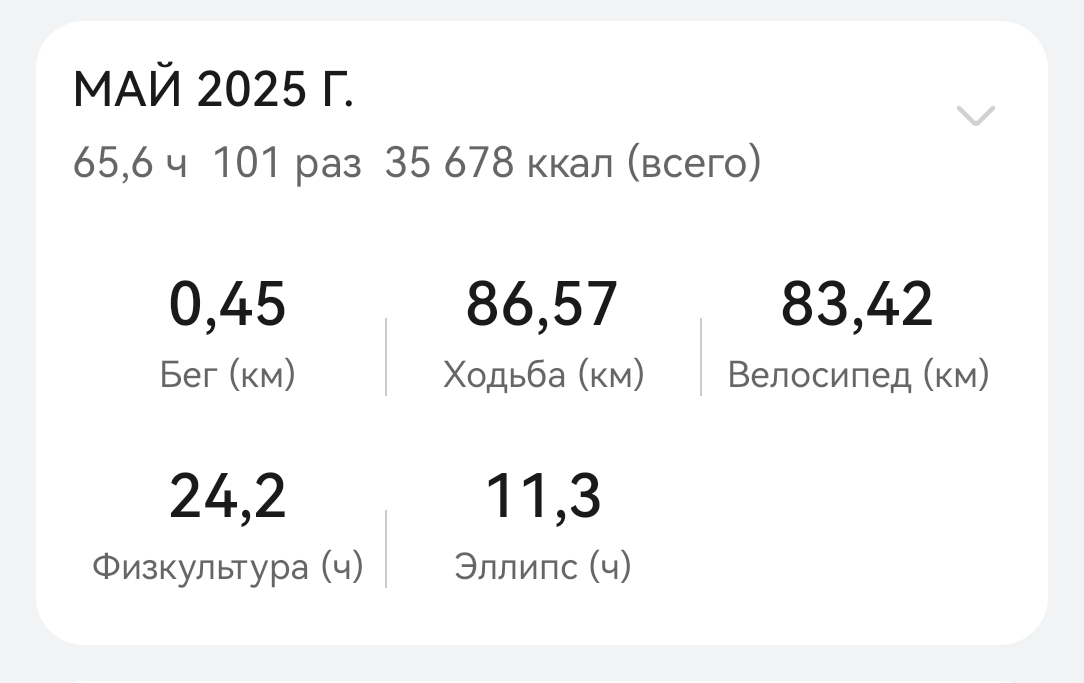
Task: Tap the next card's top edge below
Action: [542, 681]
